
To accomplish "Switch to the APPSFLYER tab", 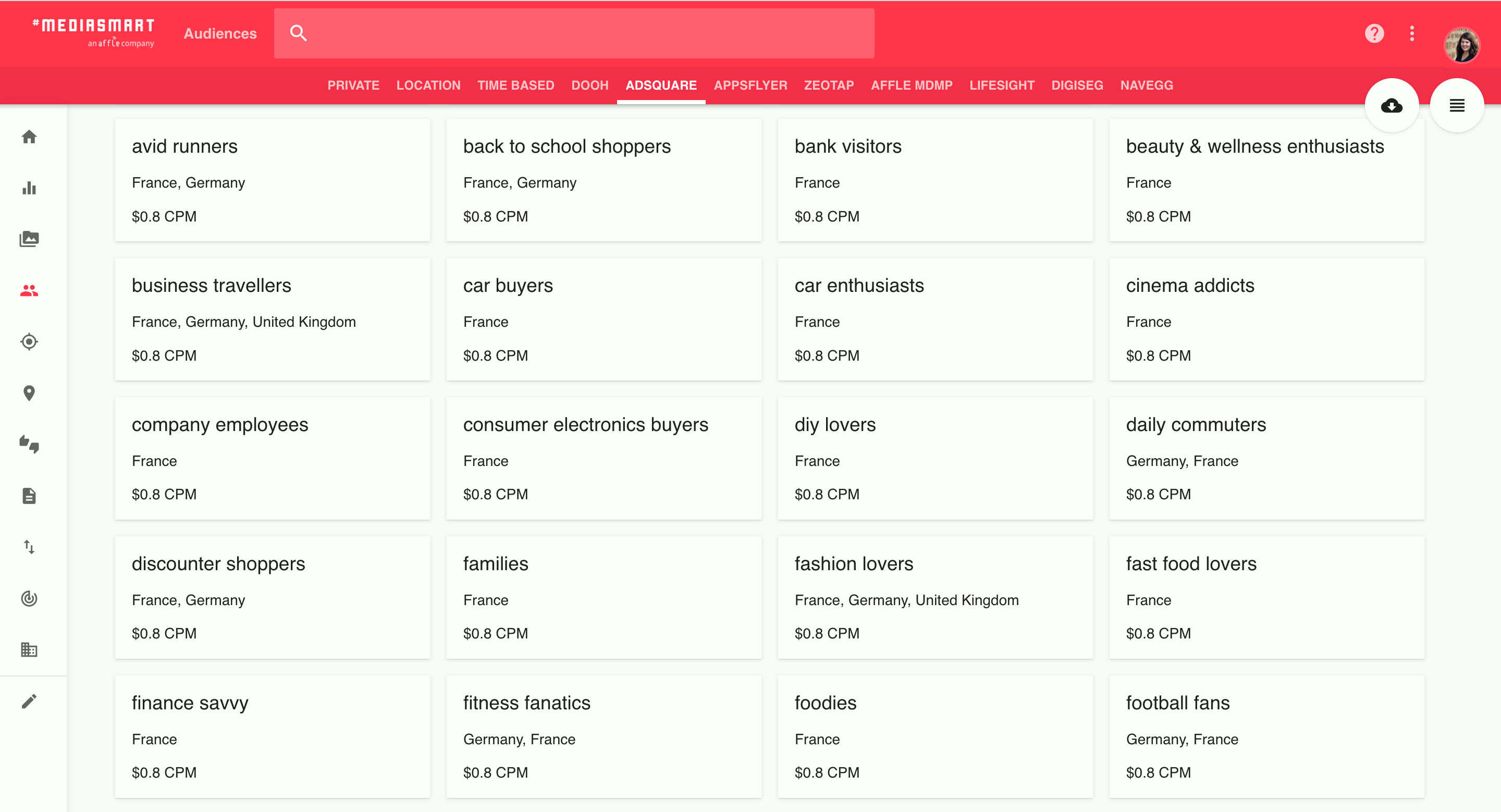I will point(750,85).
